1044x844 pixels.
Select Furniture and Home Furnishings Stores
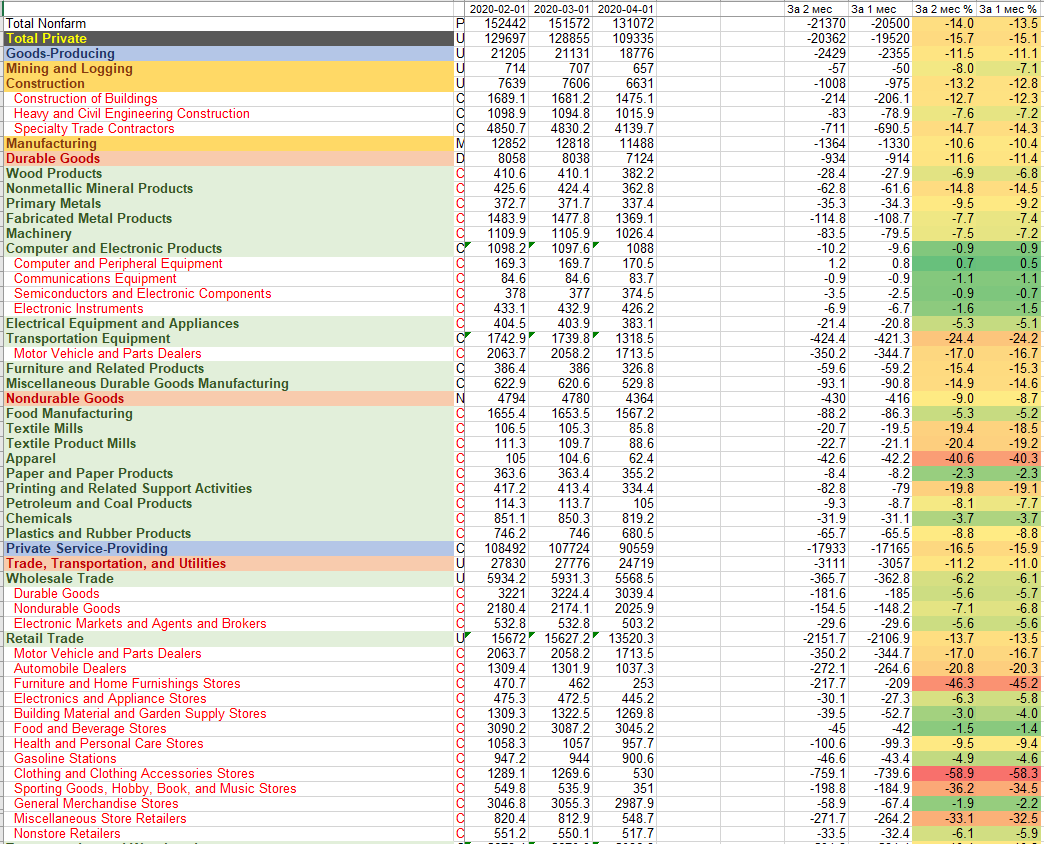pos(127,684)
